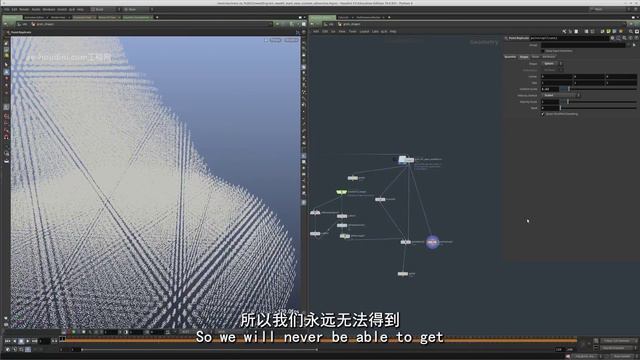
Task: Open the Velocity Stretch dropdown set to Scaled
Action: click(561, 96)
